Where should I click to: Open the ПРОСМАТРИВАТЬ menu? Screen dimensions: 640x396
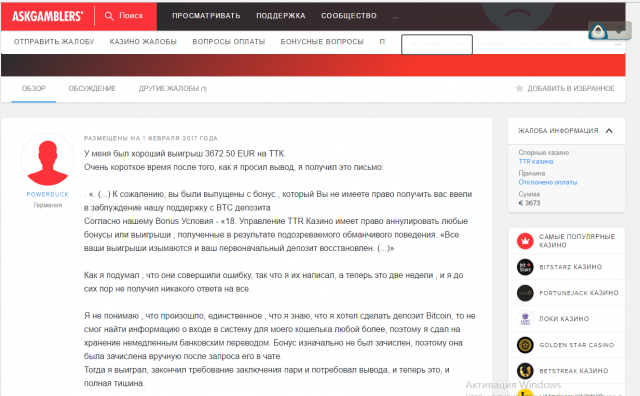pos(206,16)
